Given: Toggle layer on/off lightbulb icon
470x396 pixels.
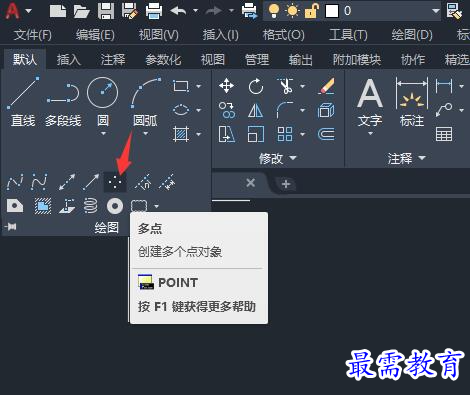Looking at the screenshot, I should [x=274, y=11].
